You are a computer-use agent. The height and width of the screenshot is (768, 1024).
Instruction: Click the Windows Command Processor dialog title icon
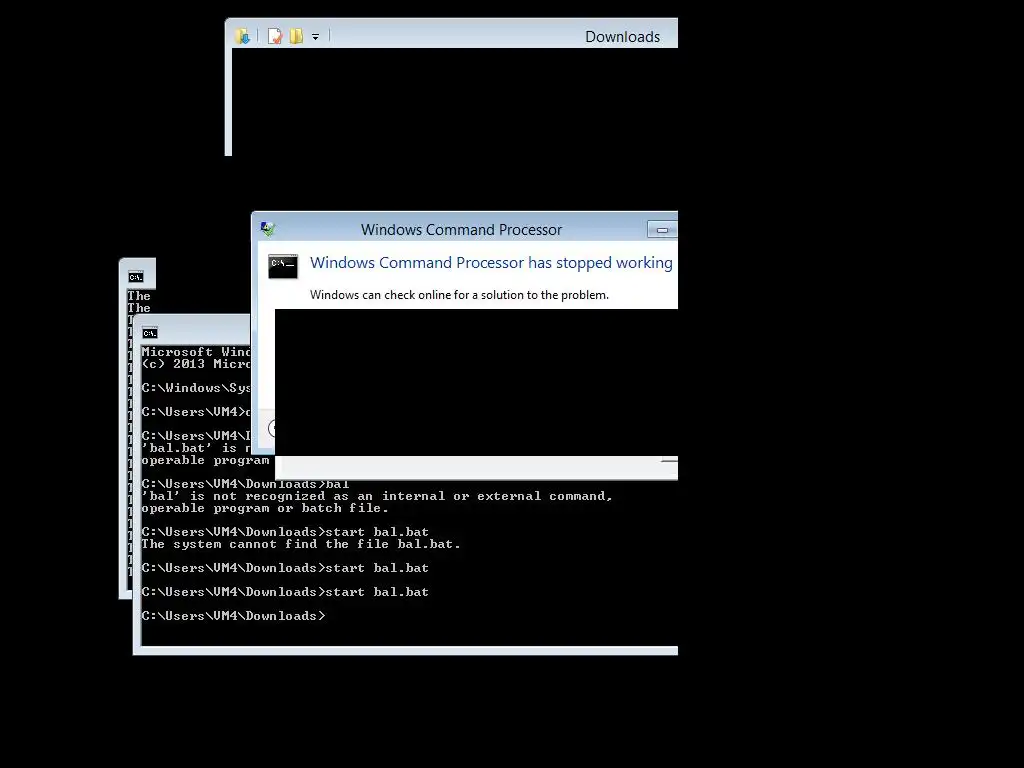tap(268, 229)
